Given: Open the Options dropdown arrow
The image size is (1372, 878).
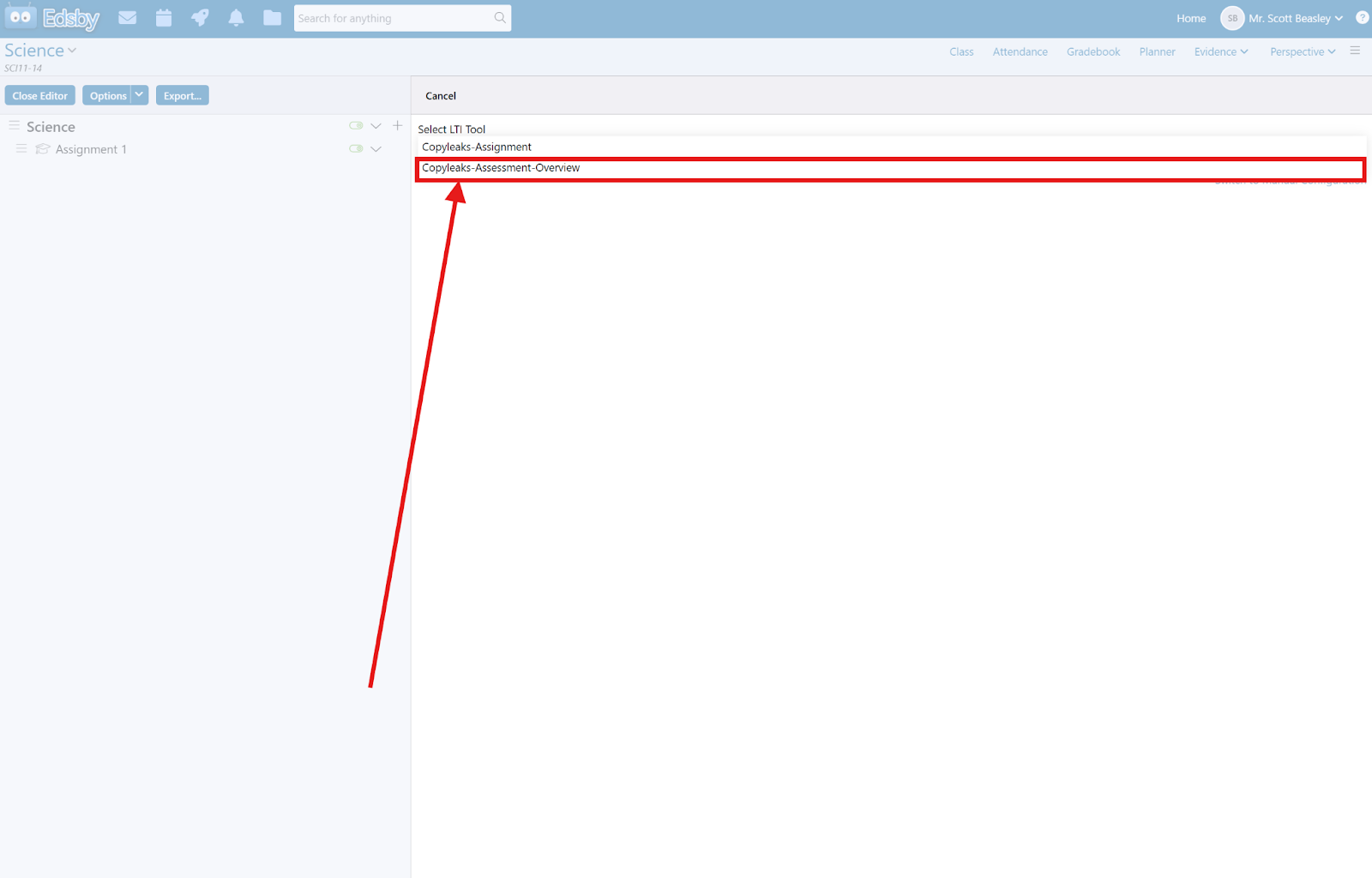Looking at the screenshot, I should 140,95.
